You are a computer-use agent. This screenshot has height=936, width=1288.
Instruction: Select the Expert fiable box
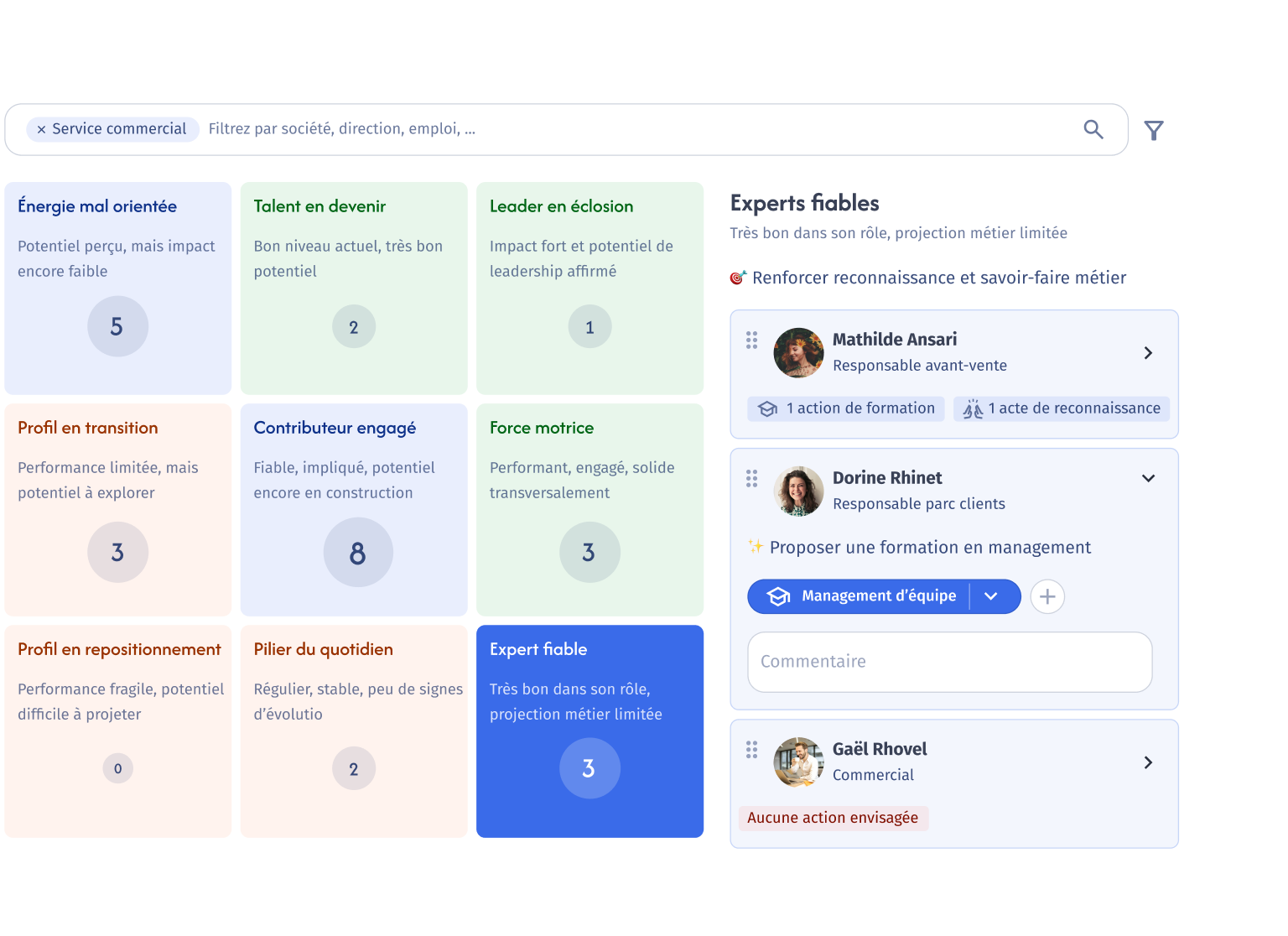pos(589,731)
